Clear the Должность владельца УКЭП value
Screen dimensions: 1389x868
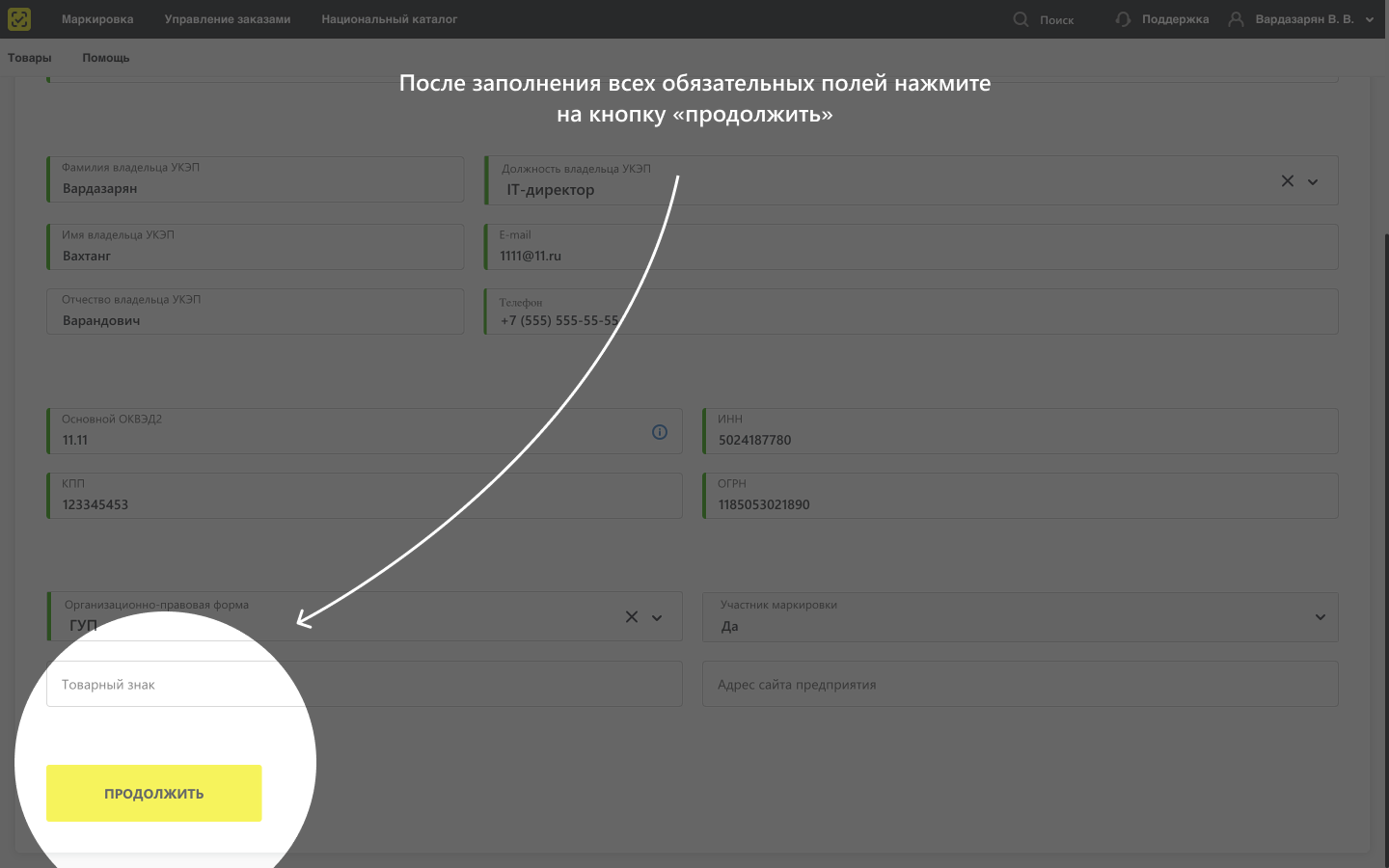tap(1287, 181)
